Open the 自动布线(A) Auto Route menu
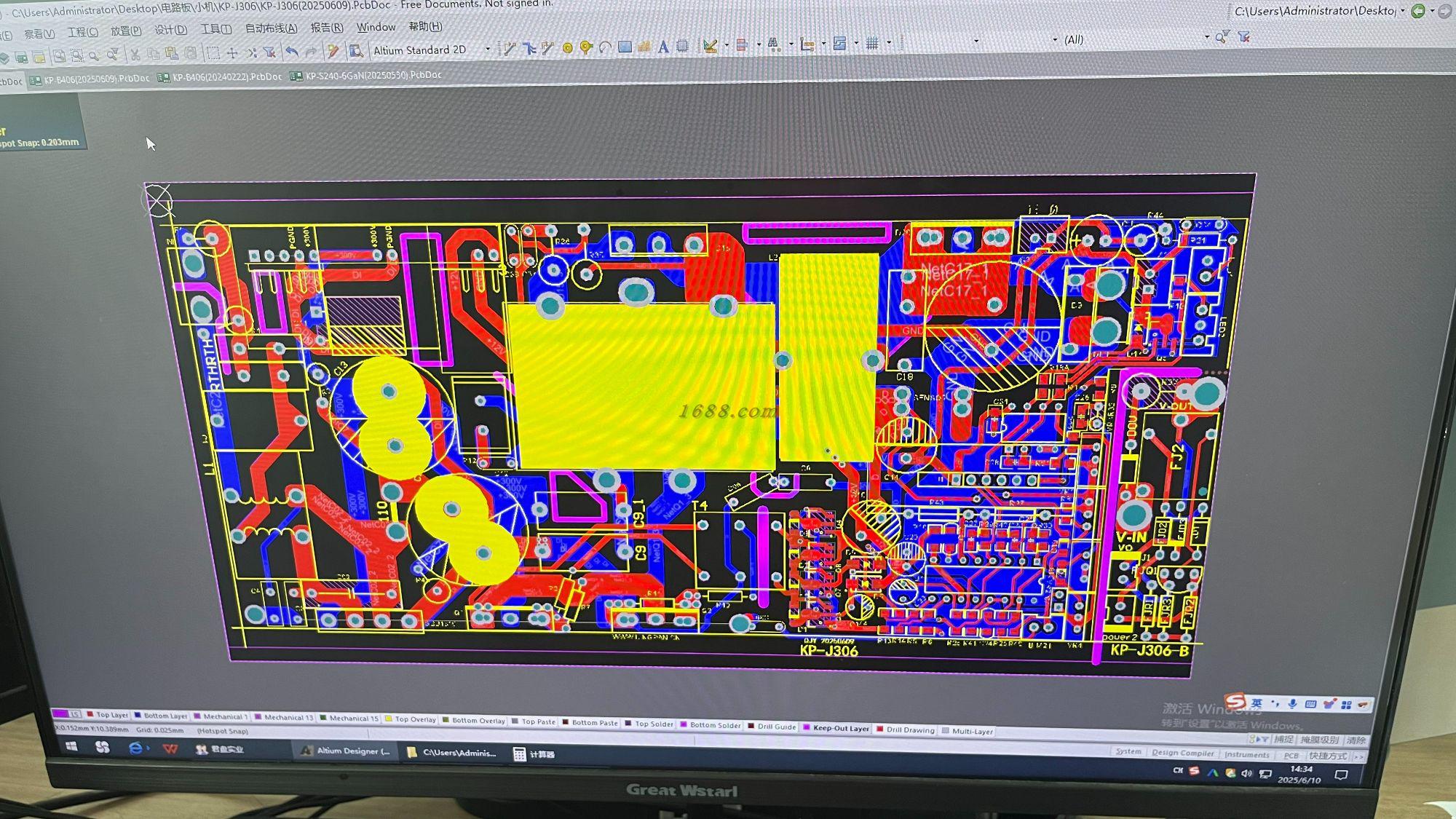This screenshot has height=819, width=1456. [271, 28]
